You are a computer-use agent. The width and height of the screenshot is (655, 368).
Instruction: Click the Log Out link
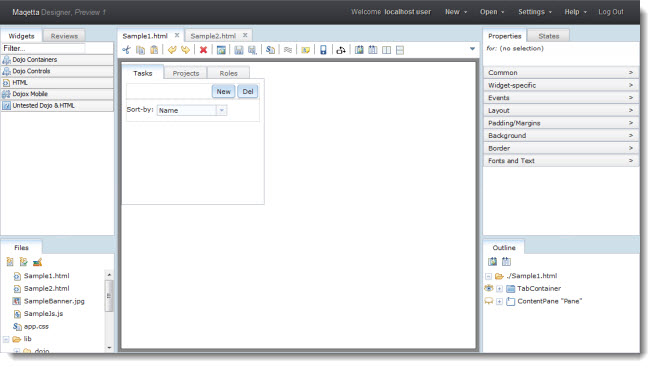click(611, 12)
